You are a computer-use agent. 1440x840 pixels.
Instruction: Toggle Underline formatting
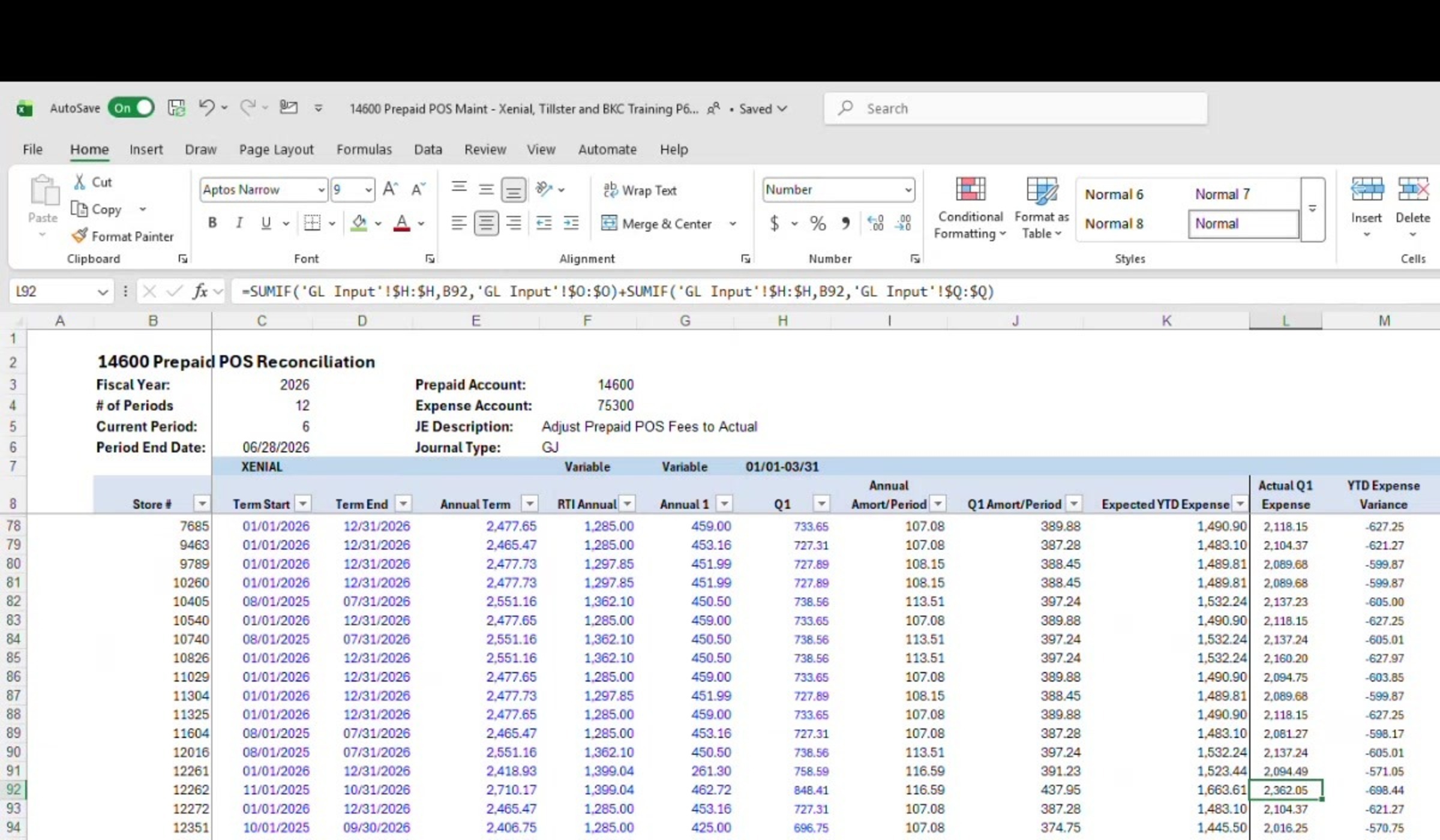pyautogui.click(x=266, y=223)
